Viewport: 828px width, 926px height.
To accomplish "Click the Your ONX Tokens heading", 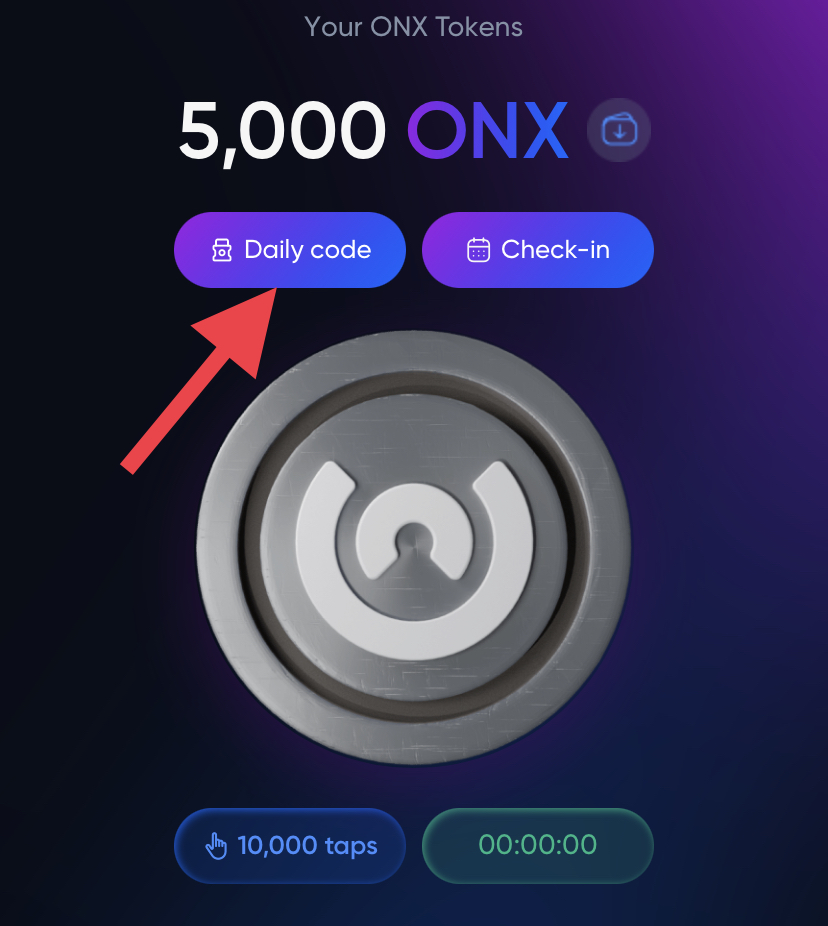I will tap(413, 27).
